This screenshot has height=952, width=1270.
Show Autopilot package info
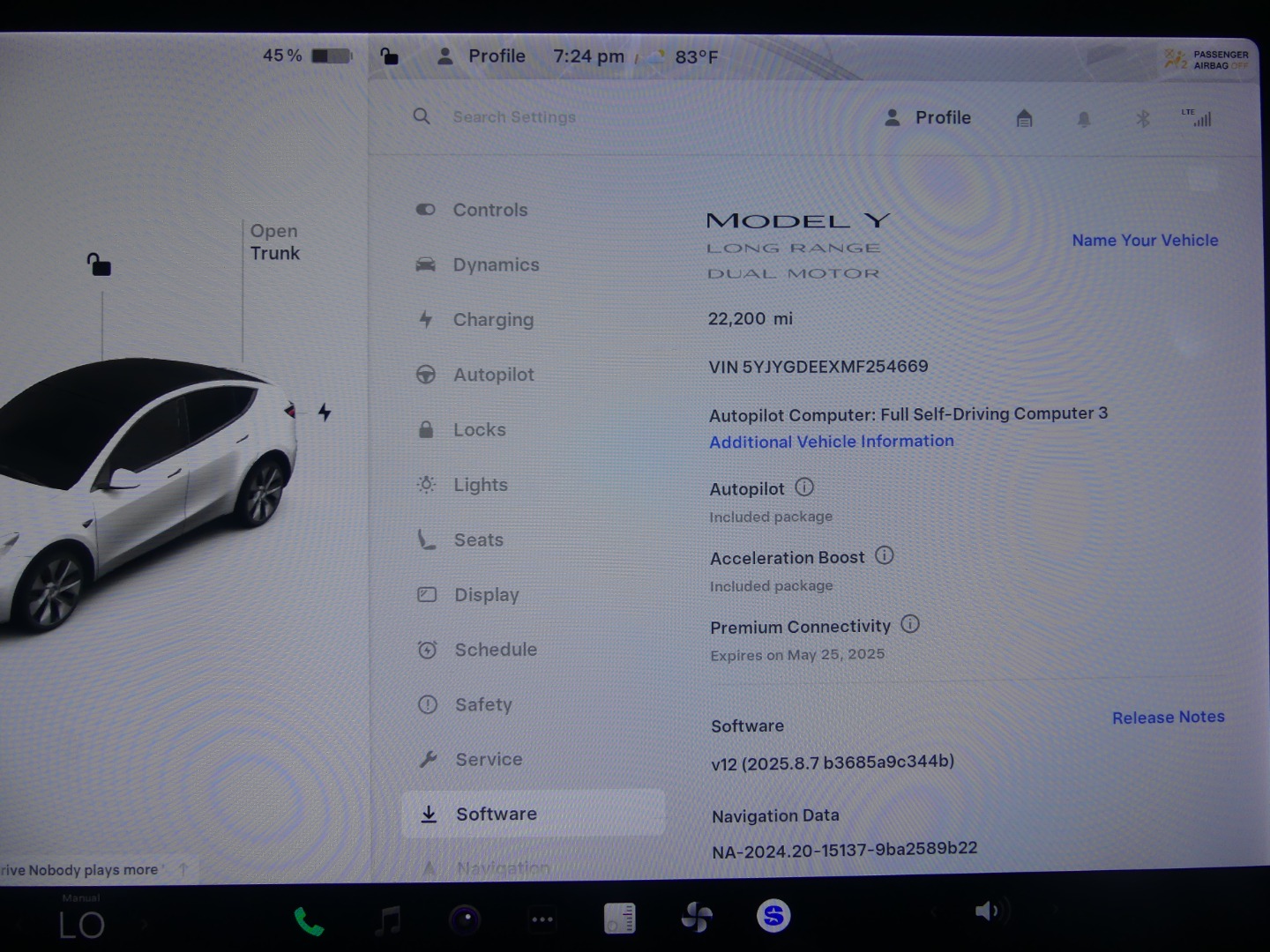[x=804, y=487]
